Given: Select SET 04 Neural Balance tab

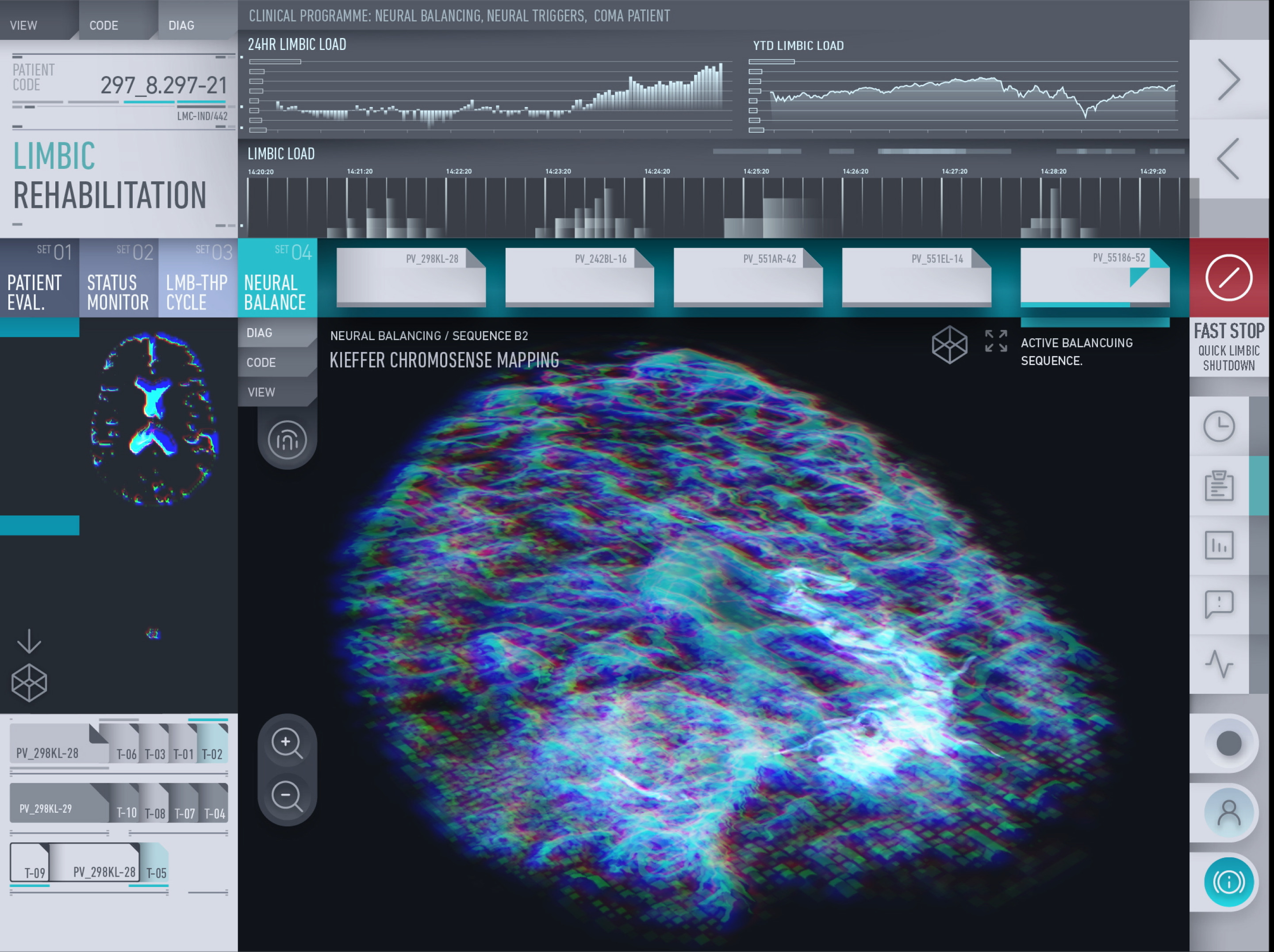Looking at the screenshot, I should click(278, 278).
